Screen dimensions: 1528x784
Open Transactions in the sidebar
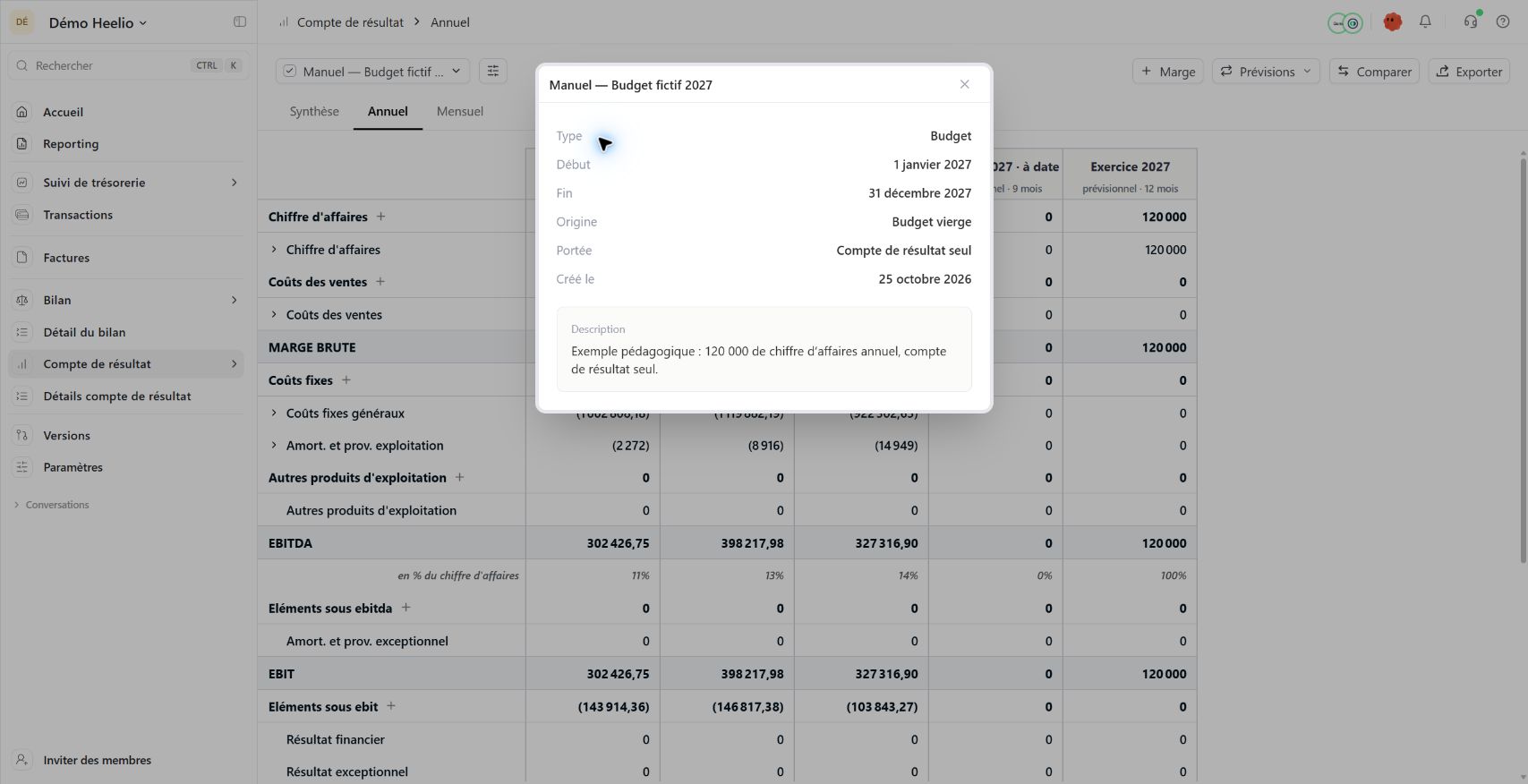click(x=126, y=215)
